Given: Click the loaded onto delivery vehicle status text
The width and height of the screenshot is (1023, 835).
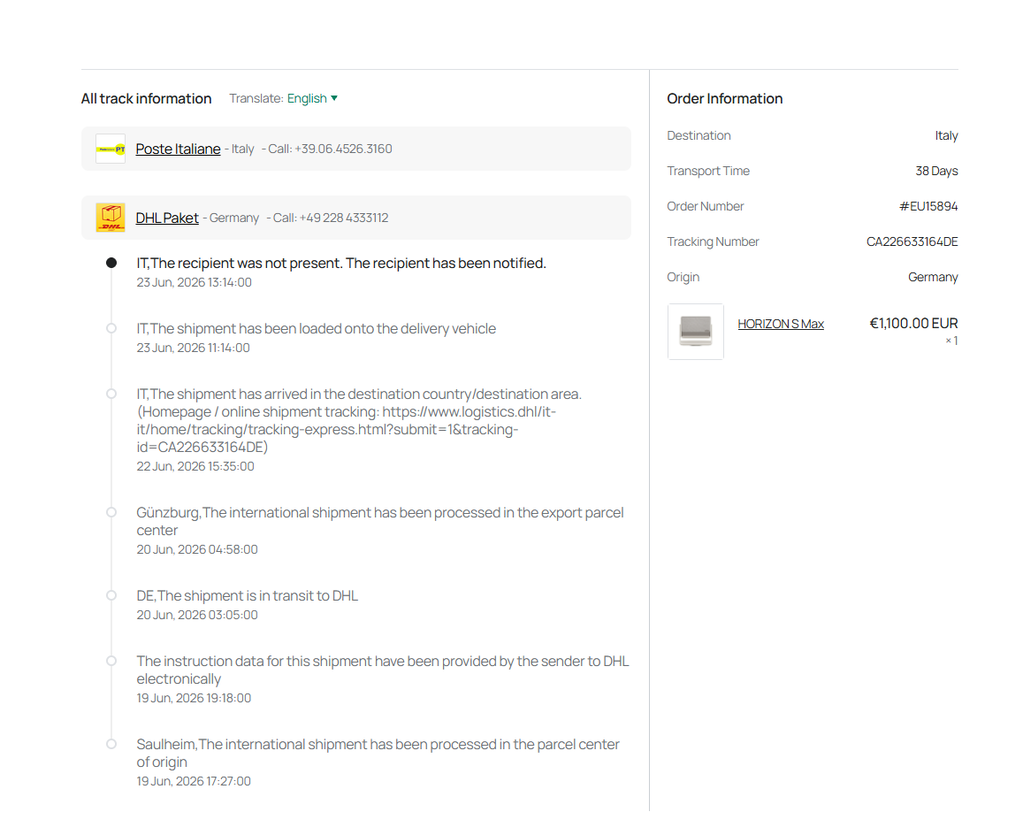Looking at the screenshot, I should (x=316, y=328).
